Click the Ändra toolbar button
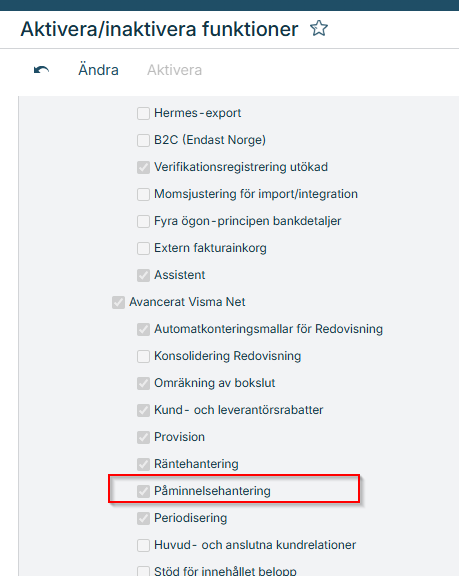459x576 pixels. pos(98,70)
